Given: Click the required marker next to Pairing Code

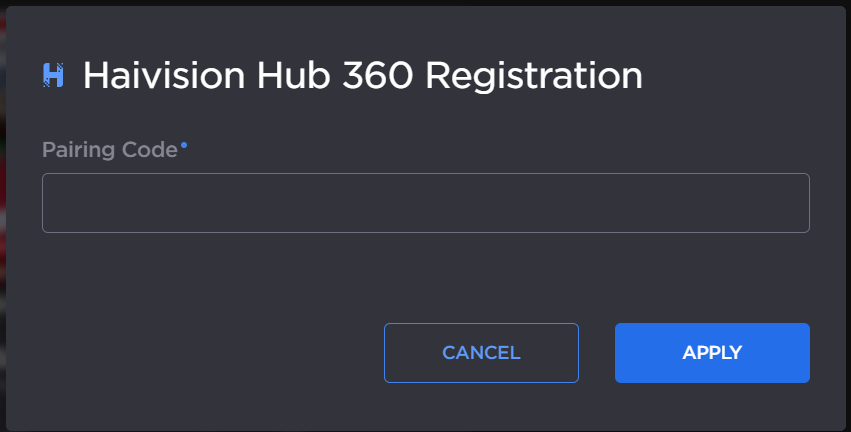Looking at the screenshot, I should click(x=184, y=146).
